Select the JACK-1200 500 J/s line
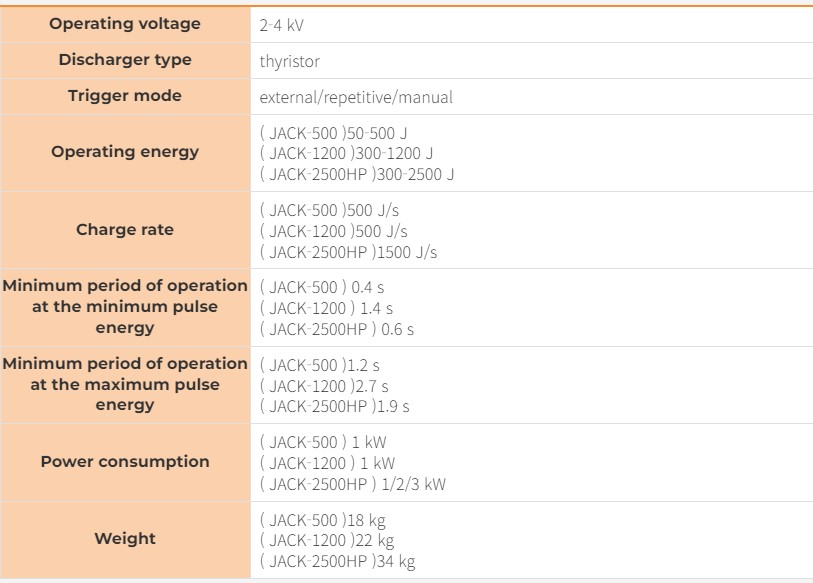 point(333,231)
